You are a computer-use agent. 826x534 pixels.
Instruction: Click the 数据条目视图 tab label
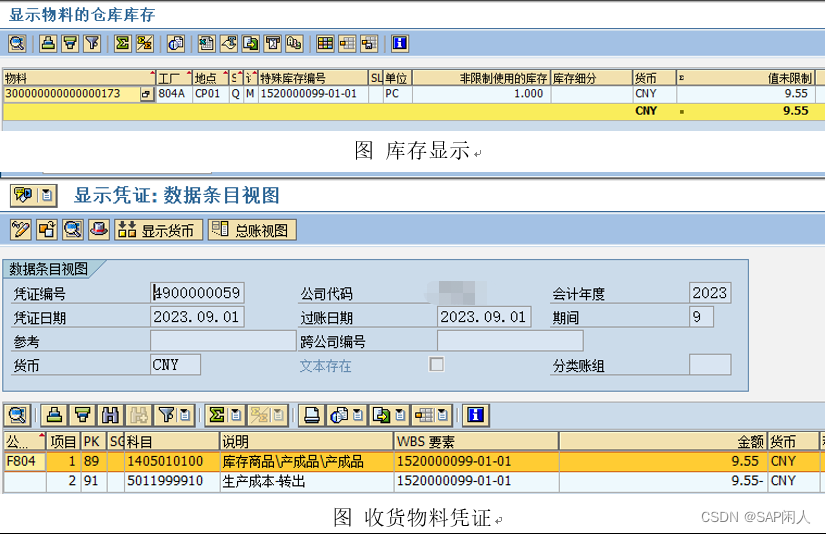pyautogui.click(x=48, y=269)
